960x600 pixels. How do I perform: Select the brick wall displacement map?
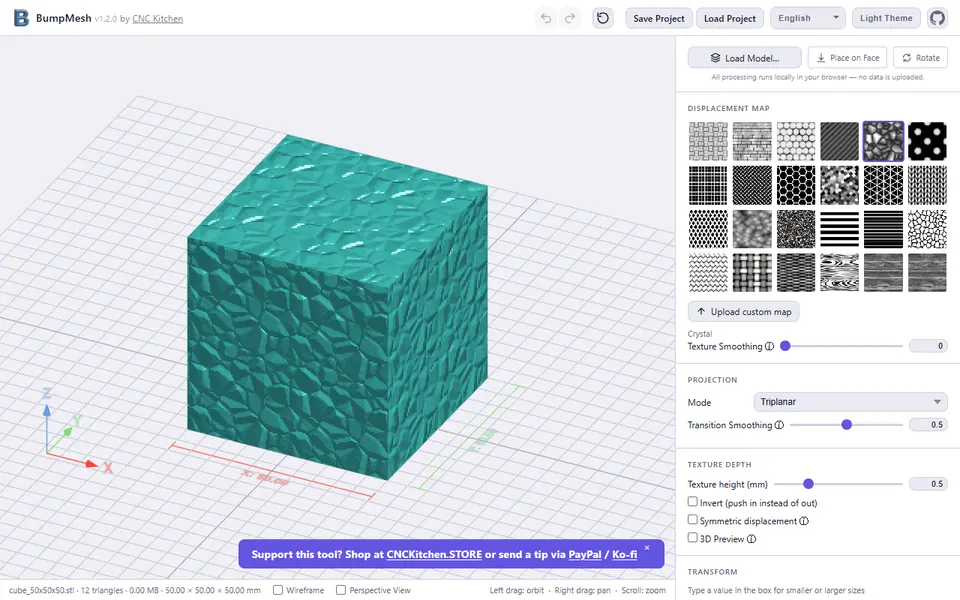tap(752, 141)
